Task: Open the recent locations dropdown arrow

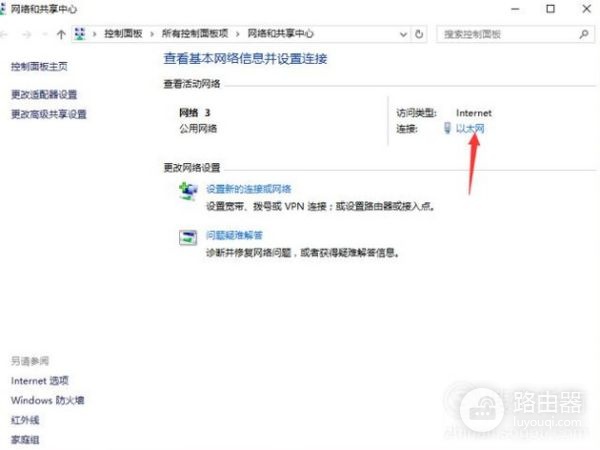Action: pos(44,34)
